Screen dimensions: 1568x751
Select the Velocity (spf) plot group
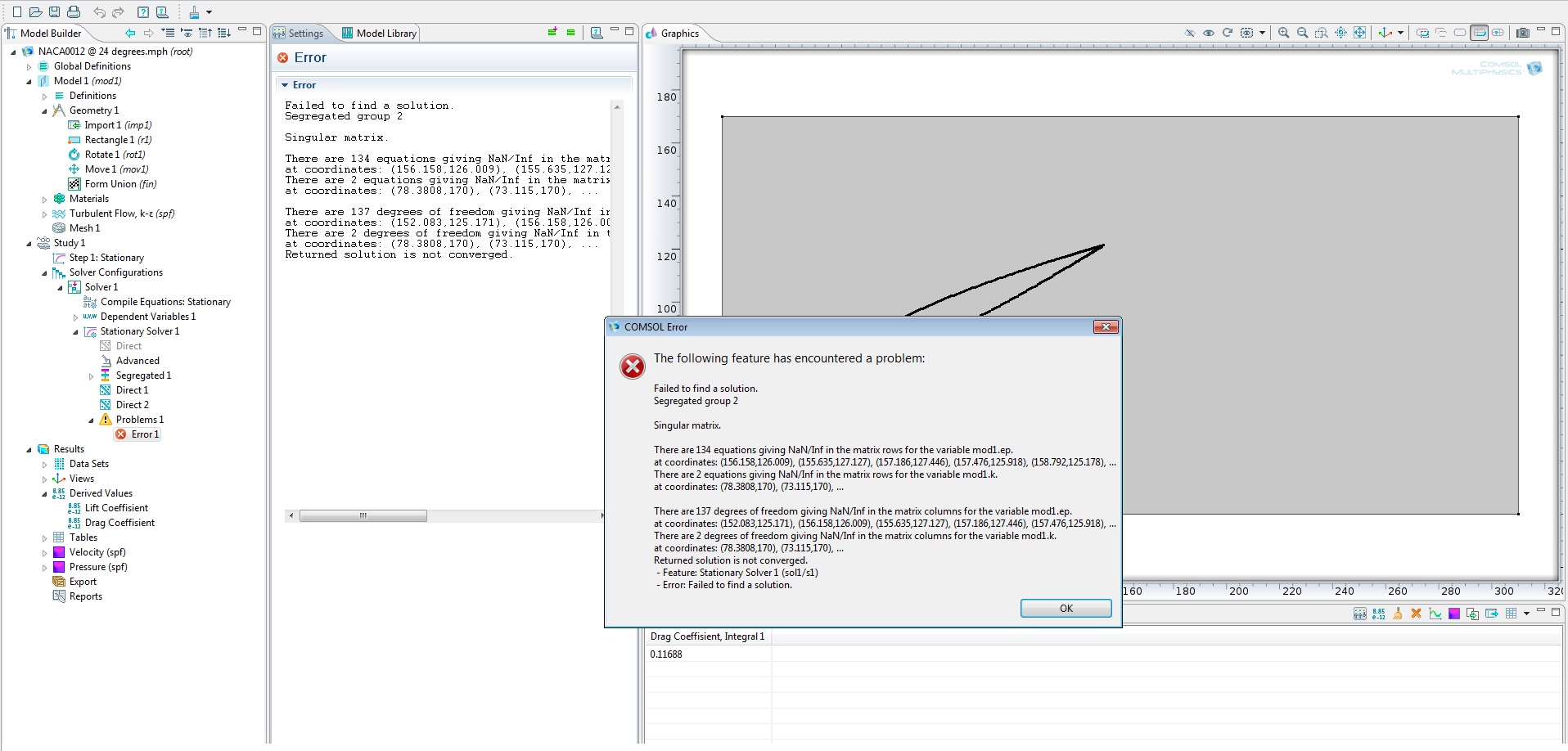(x=89, y=552)
